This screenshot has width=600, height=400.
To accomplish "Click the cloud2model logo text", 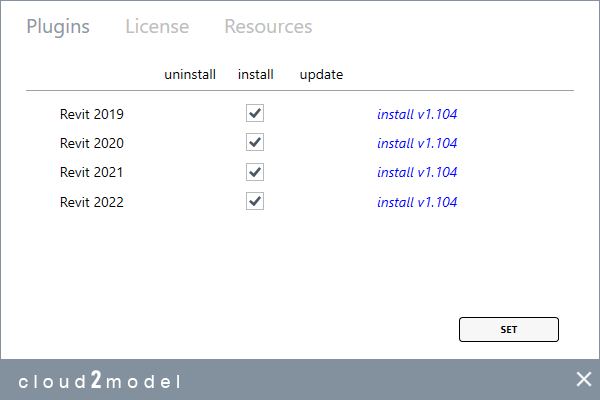I will click(100, 380).
